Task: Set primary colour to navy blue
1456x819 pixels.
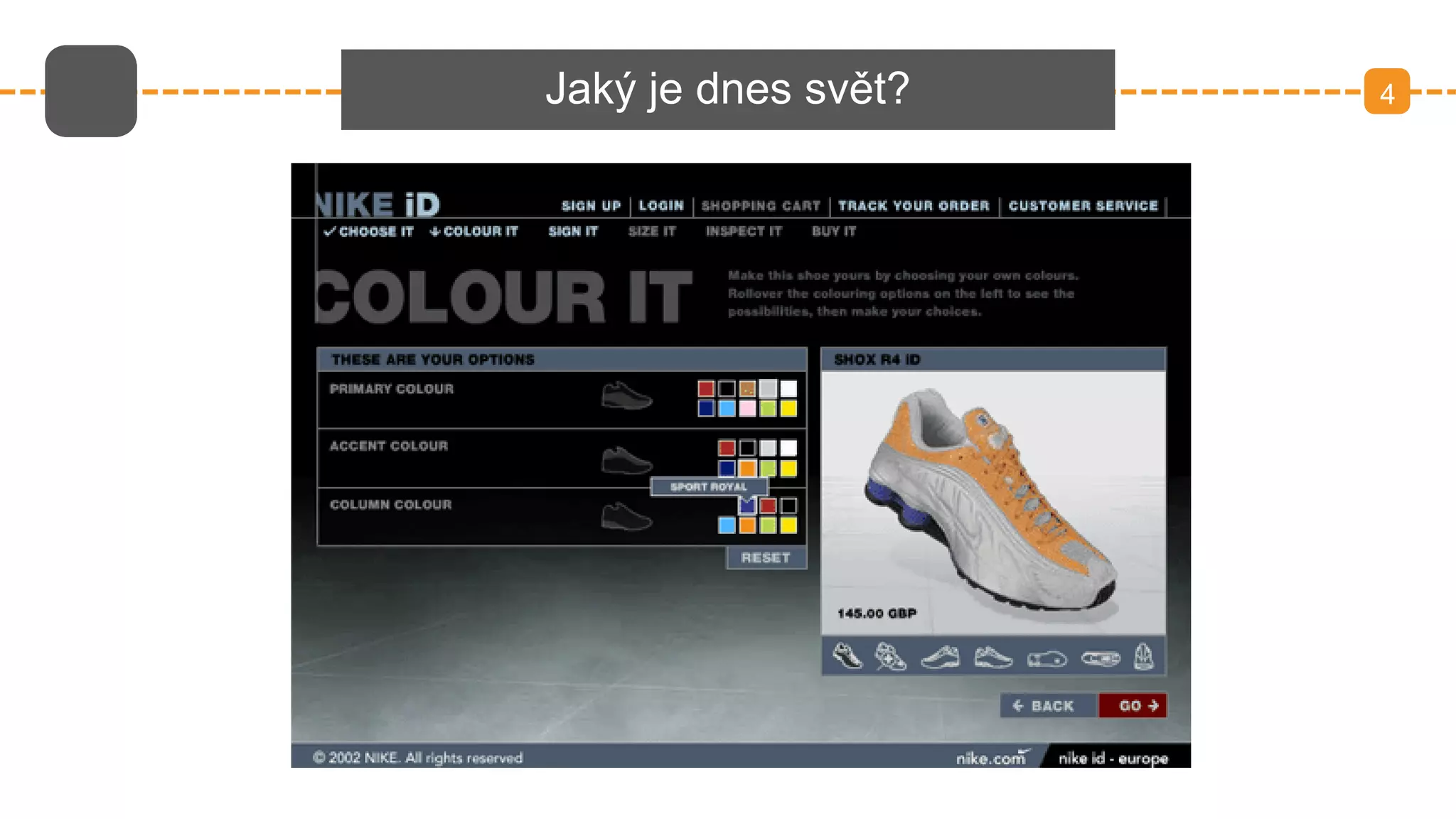Action: pyautogui.click(x=706, y=408)
